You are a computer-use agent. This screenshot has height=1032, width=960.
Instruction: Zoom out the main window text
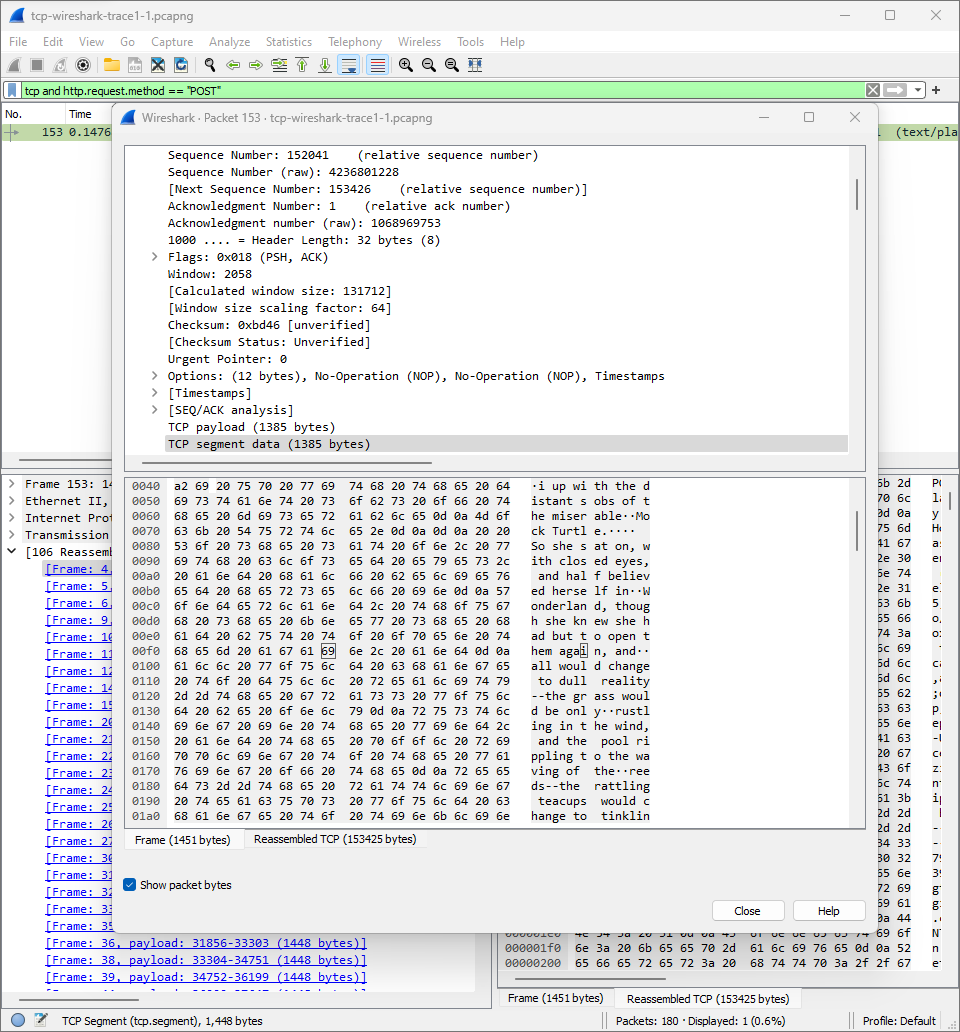coord(429,65)
